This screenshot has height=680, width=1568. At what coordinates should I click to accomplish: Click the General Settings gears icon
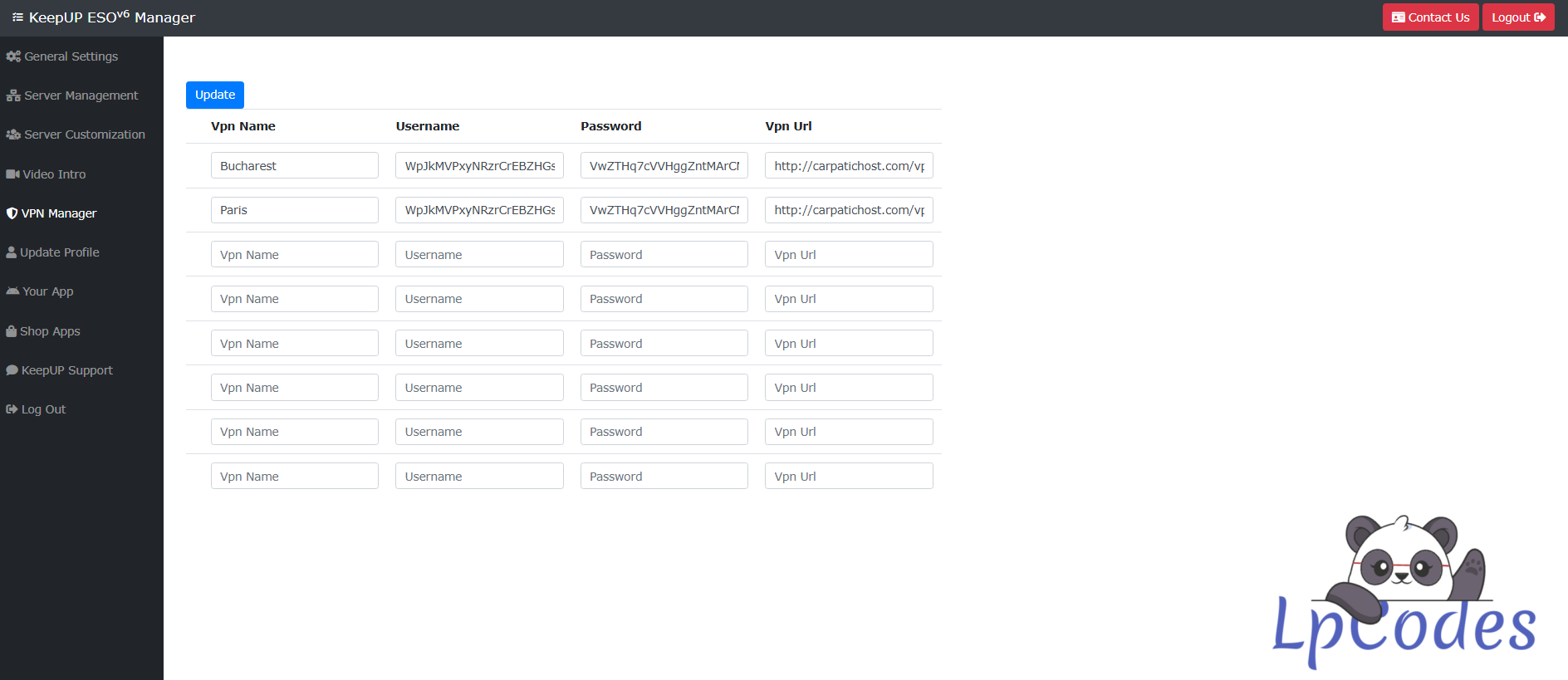click(x=13, y=56)
